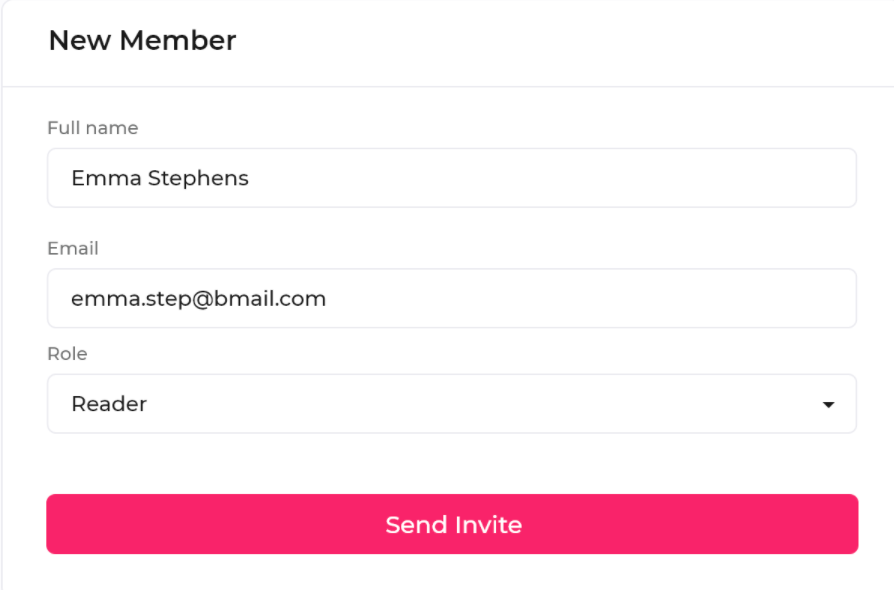Click "emma.step" portion of the email
The width and height of the screenshot is (894, 590).
pyautogui.click(x=124, y=298)
